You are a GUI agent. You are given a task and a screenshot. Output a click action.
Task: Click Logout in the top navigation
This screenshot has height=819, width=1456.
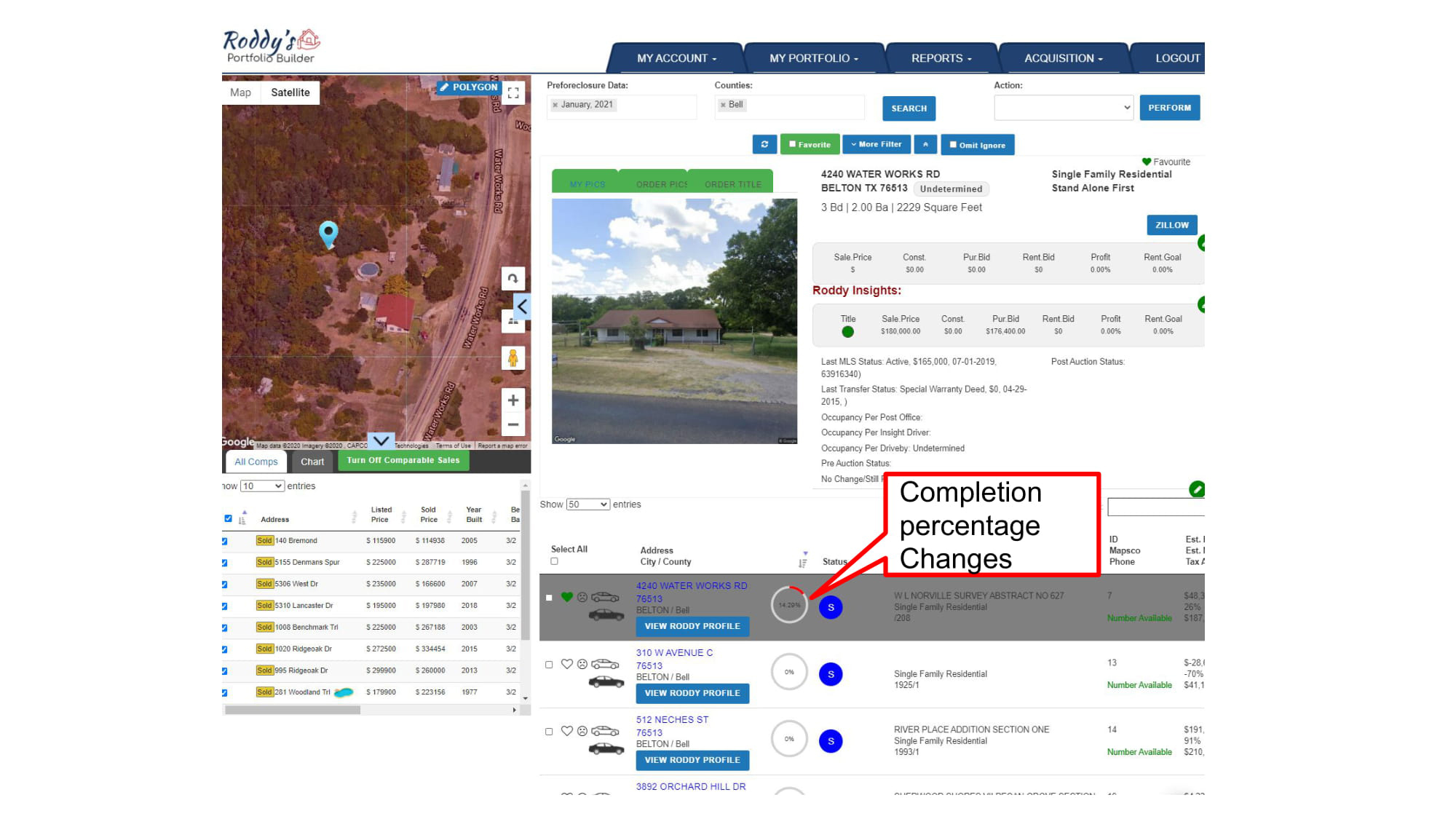(1177, 58)
